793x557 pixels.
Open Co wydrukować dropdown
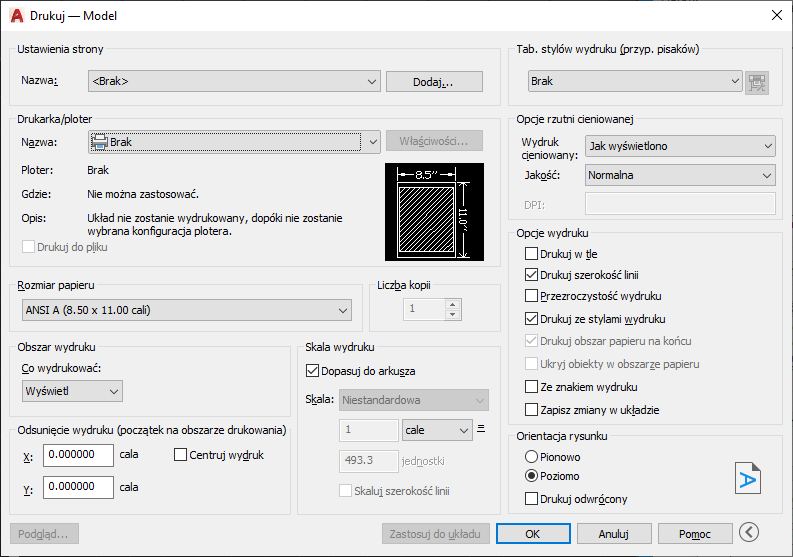pos(72,391)
